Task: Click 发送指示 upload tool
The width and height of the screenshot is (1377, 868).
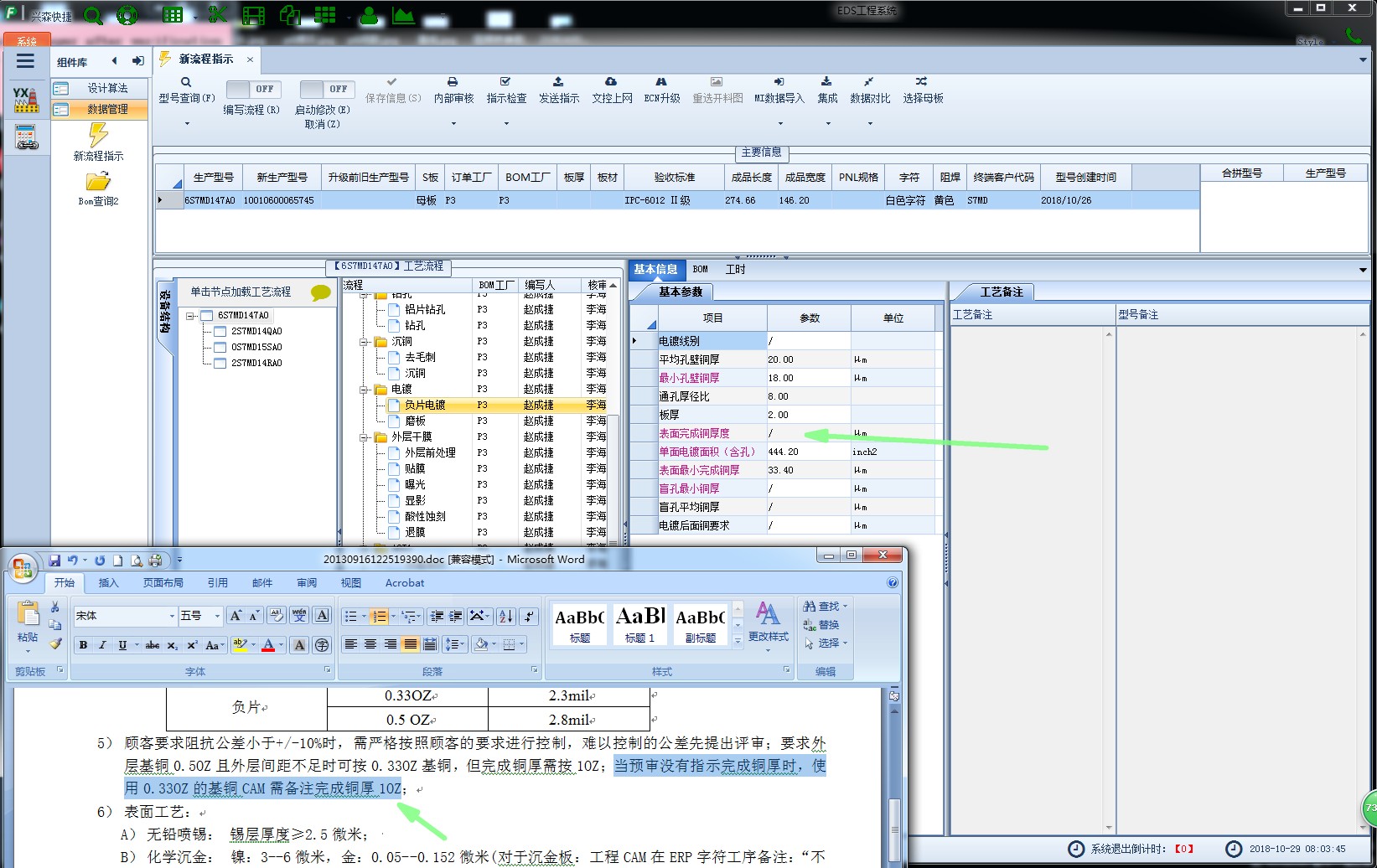Action: [x=559, y=90]
